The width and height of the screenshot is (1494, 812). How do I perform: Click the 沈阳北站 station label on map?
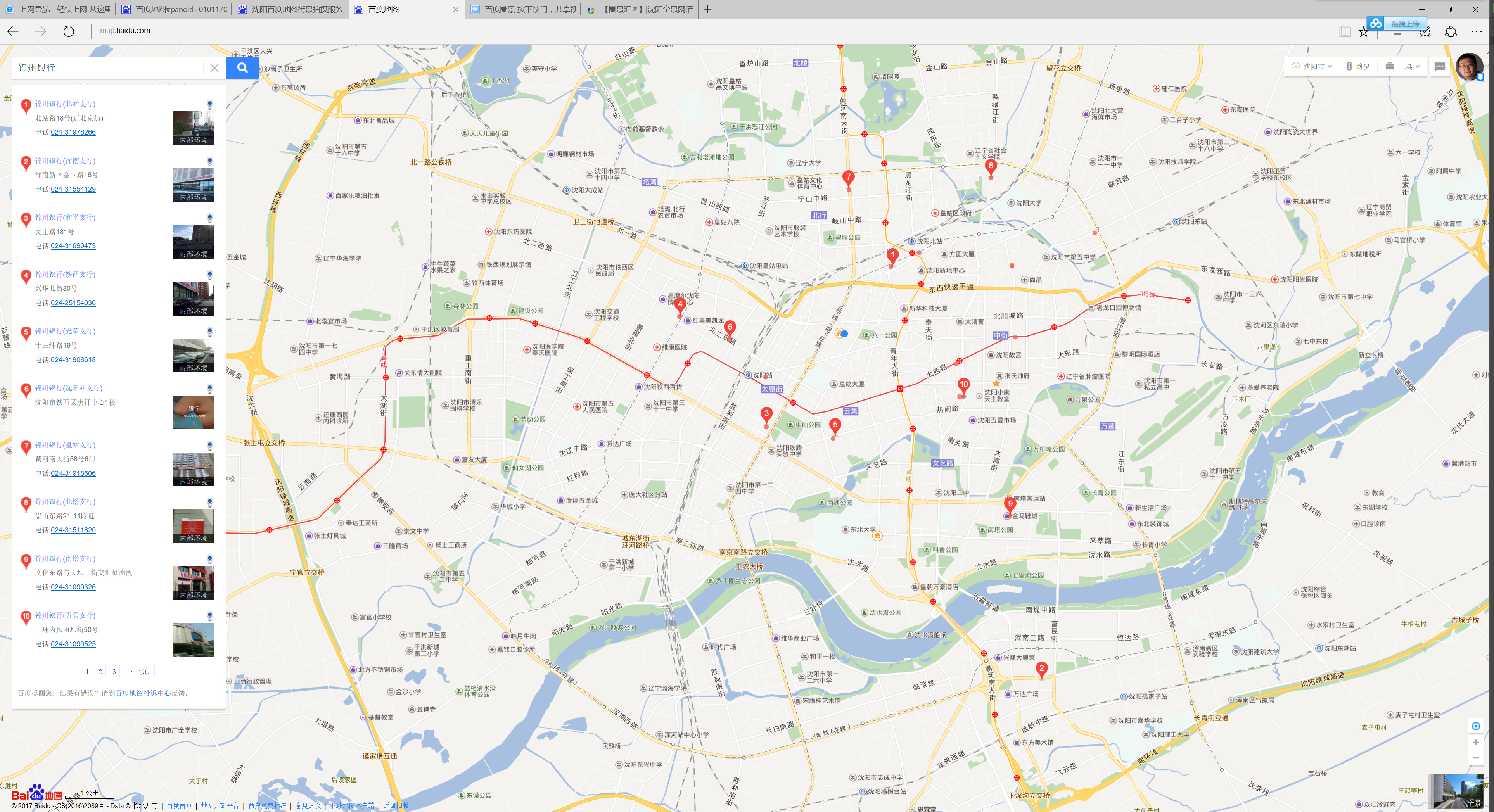tap(926, 241)
